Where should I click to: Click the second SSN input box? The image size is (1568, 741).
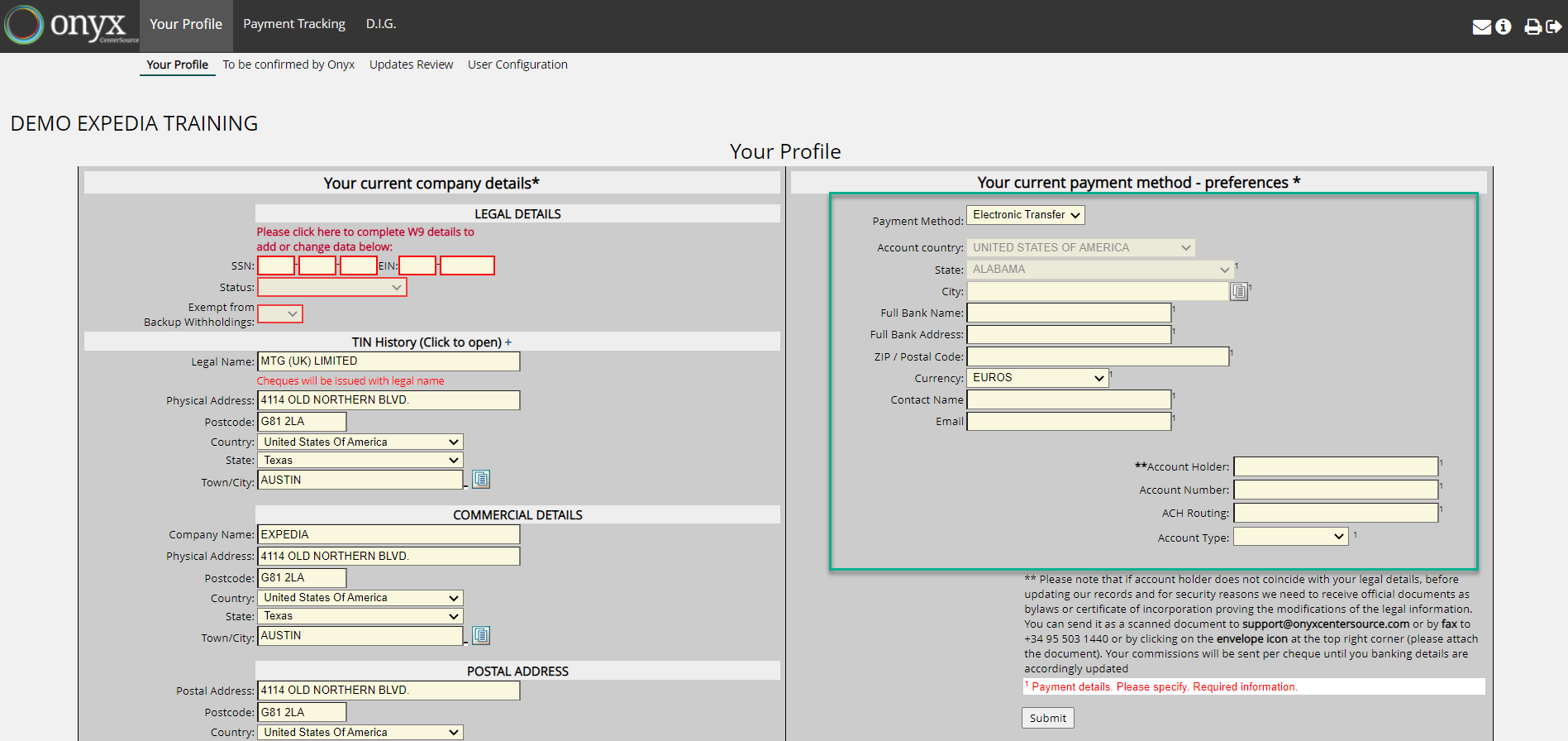pos(317,265)
